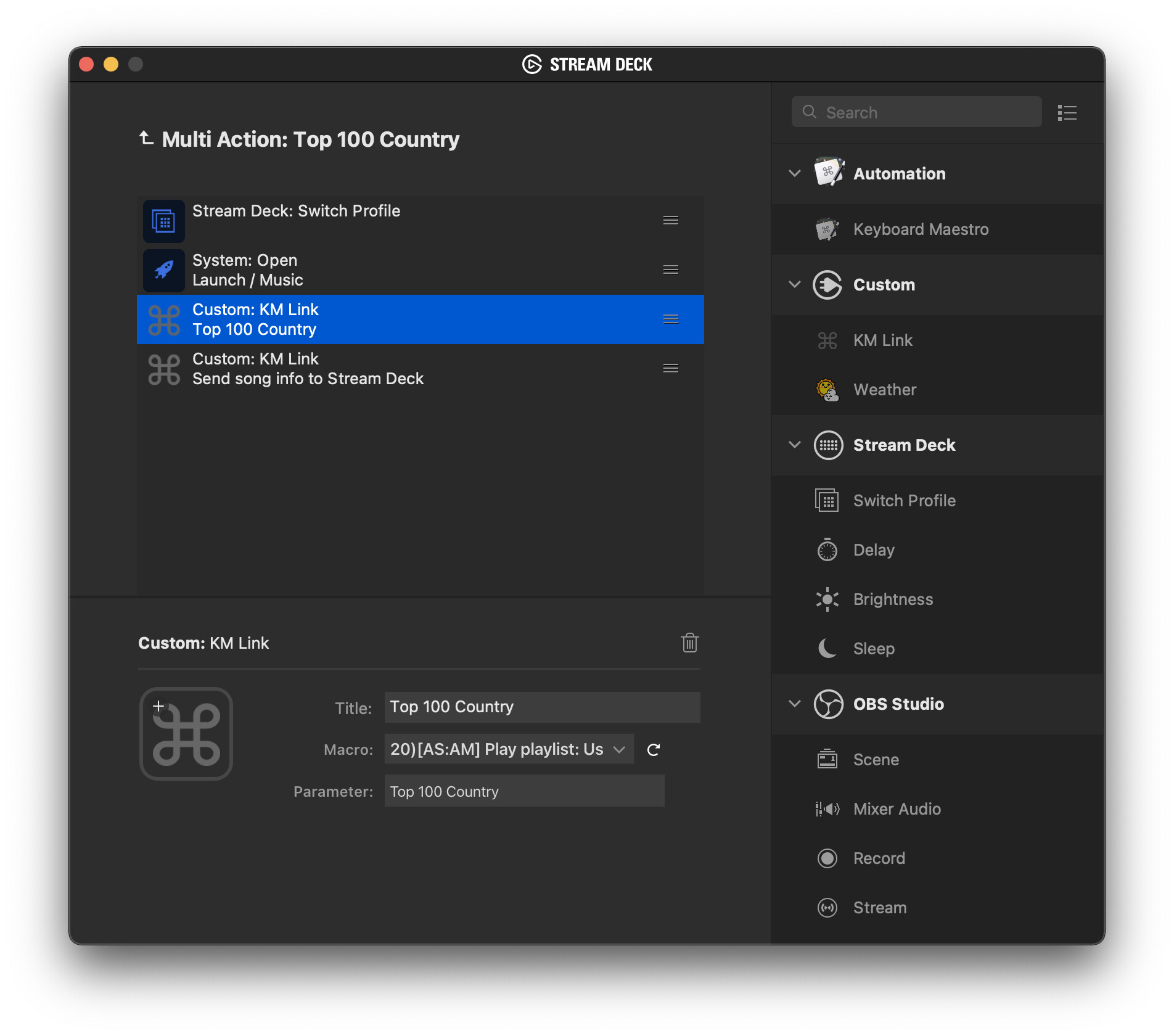The width and height of the screenshot is (1174, 1036).
Task: Select the Mixer Audio action
Action: 937,809
